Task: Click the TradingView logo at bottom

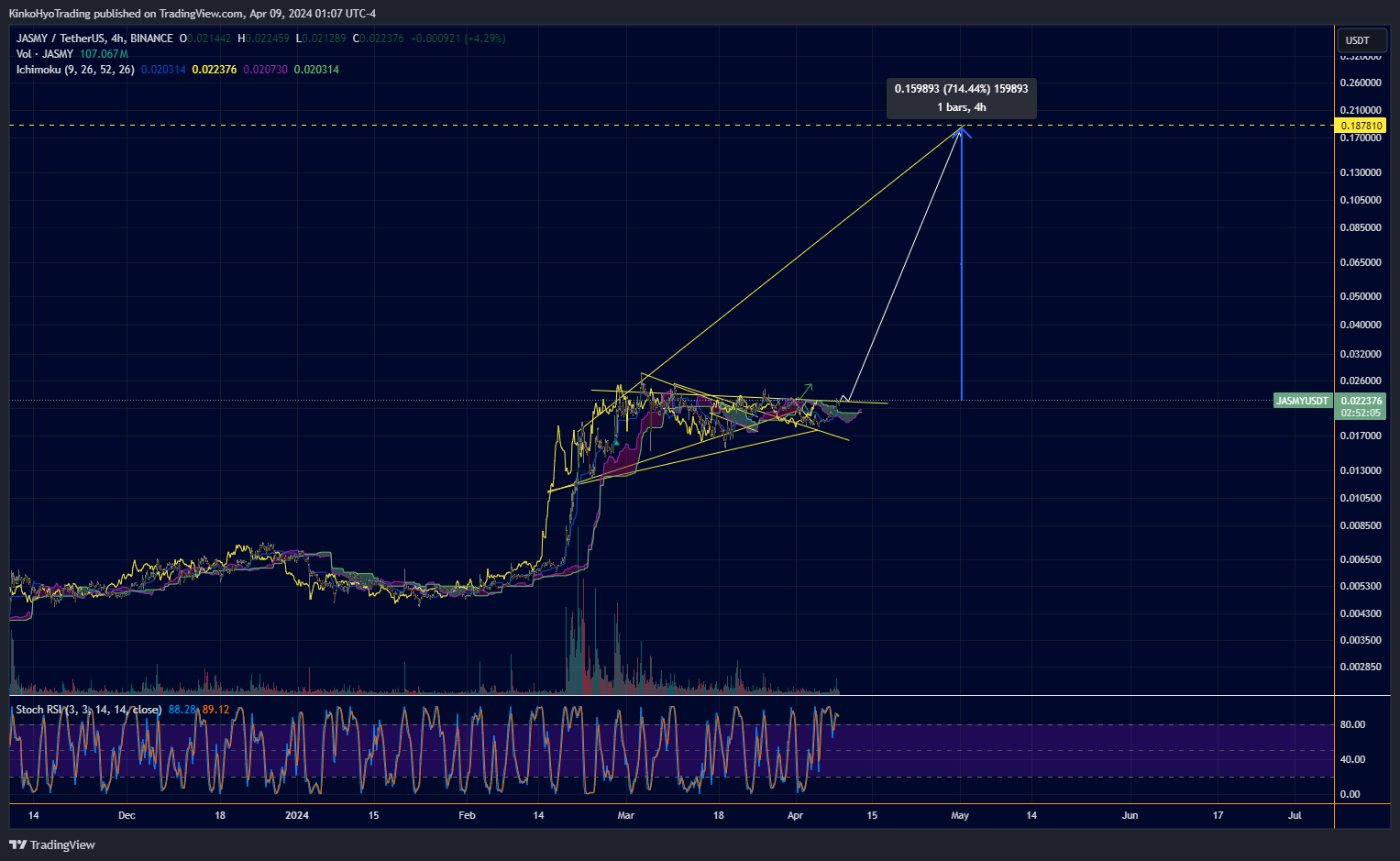Action: (x=52, y=844)
